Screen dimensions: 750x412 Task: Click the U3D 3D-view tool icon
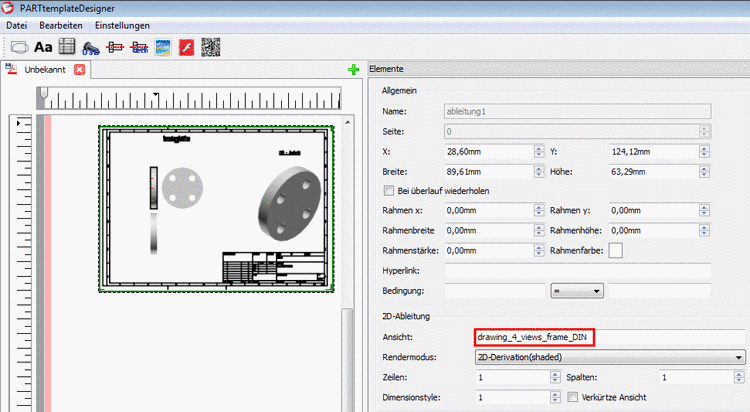coord(91,48)
